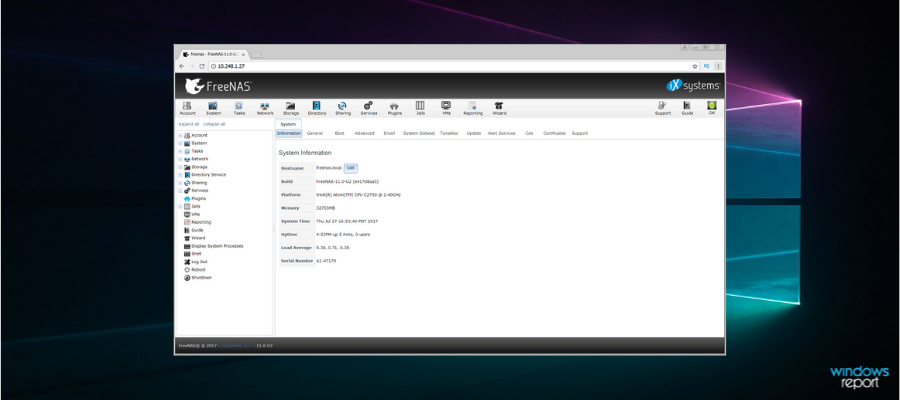Bookmark this page with the star icon
The width and height of the screenshot is (900, 400).
coord(695,66)
